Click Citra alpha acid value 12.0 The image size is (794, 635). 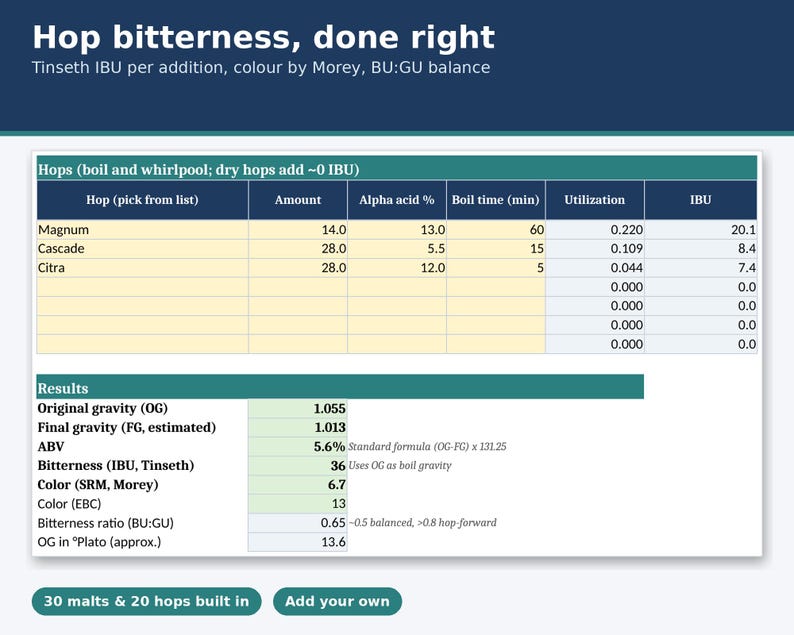tap(397, 268)
